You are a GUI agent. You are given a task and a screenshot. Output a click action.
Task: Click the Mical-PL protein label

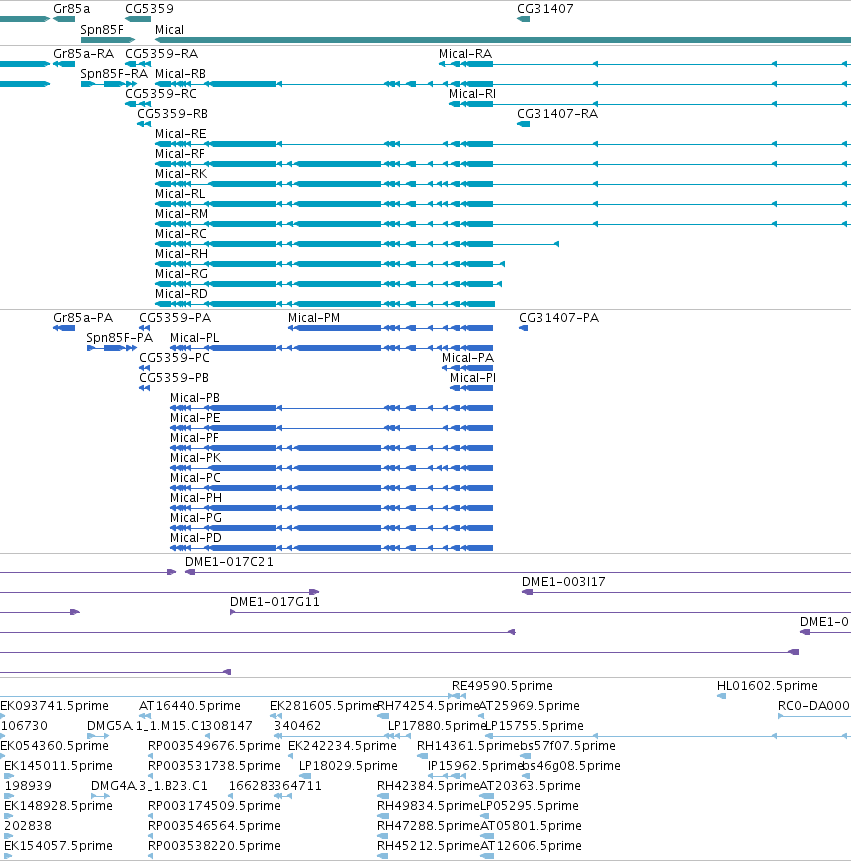(194, 338)
